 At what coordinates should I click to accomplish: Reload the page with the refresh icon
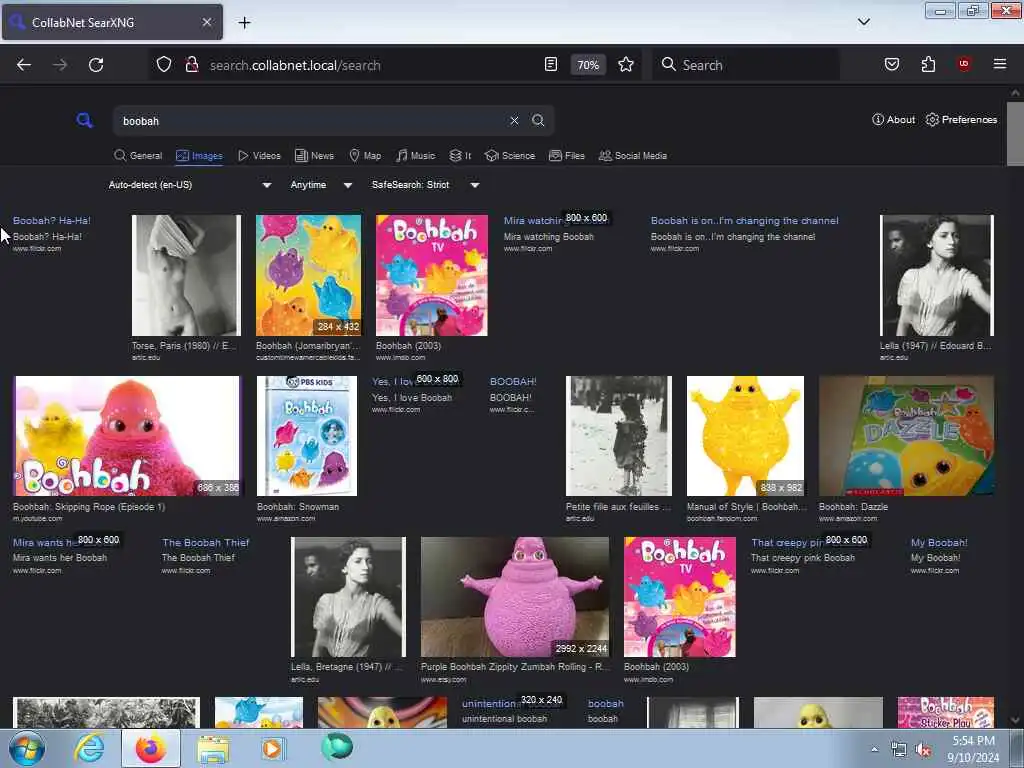[x=96, y=65]
